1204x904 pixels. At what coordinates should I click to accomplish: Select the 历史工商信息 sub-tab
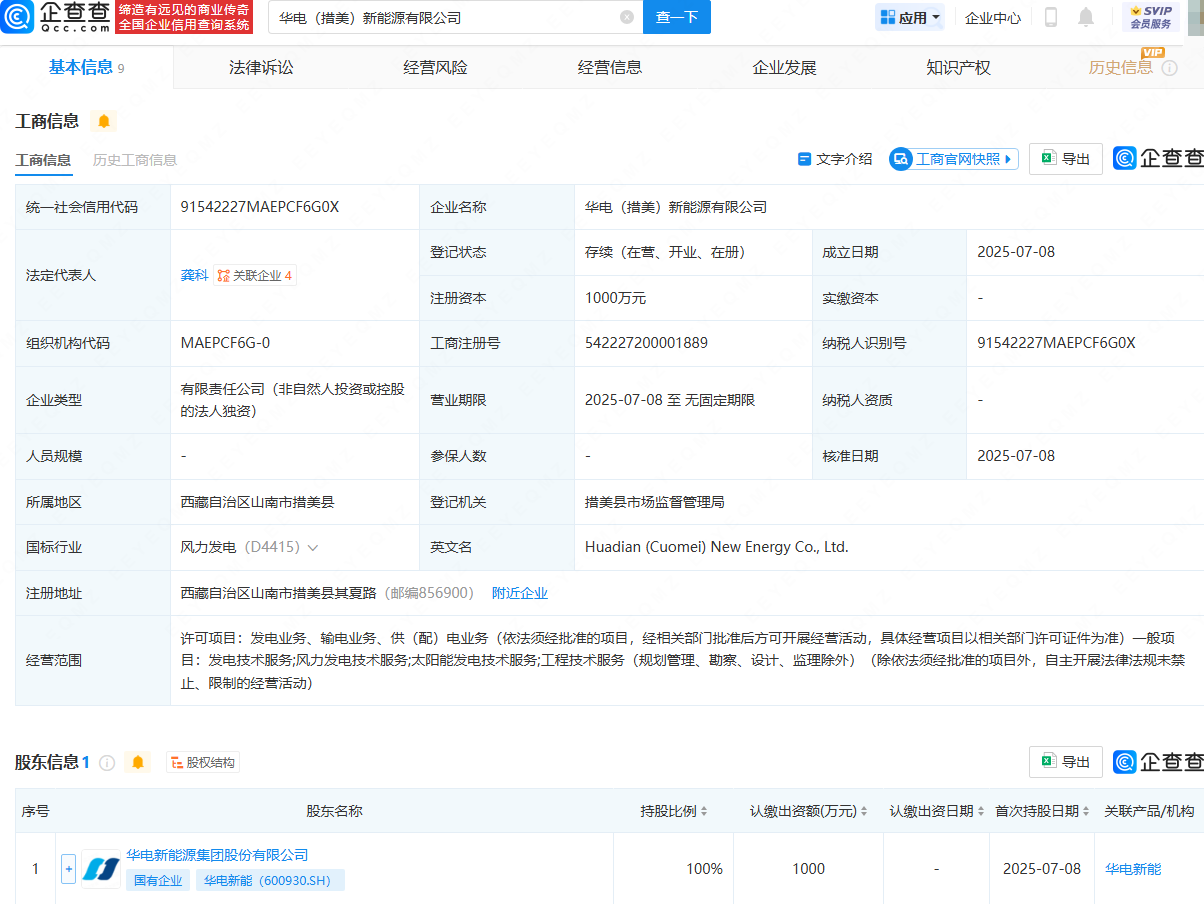pyautogui.click(x=135, y=160)
